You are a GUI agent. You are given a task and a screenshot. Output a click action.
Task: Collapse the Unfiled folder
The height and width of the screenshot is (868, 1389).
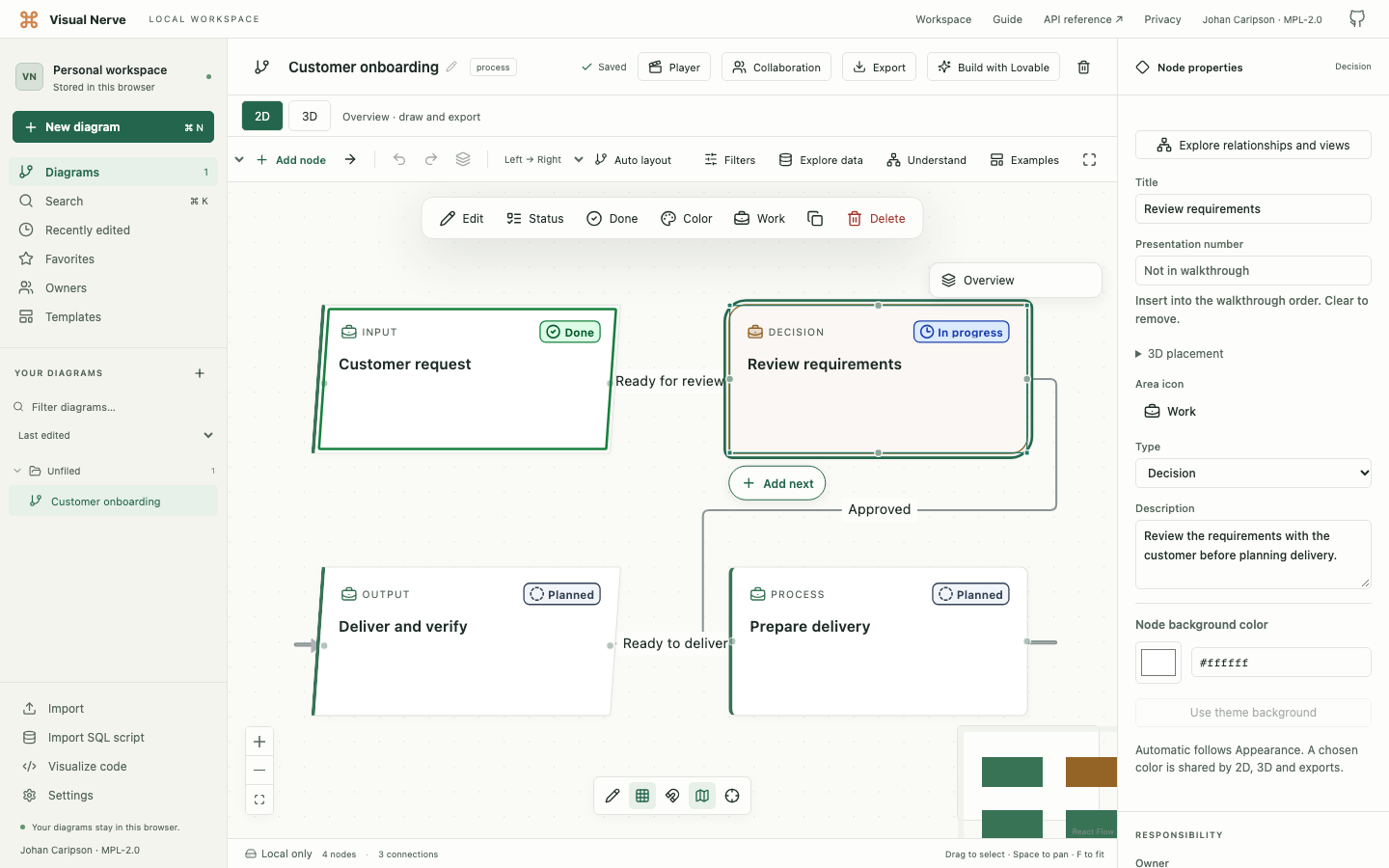coord(17,471)
